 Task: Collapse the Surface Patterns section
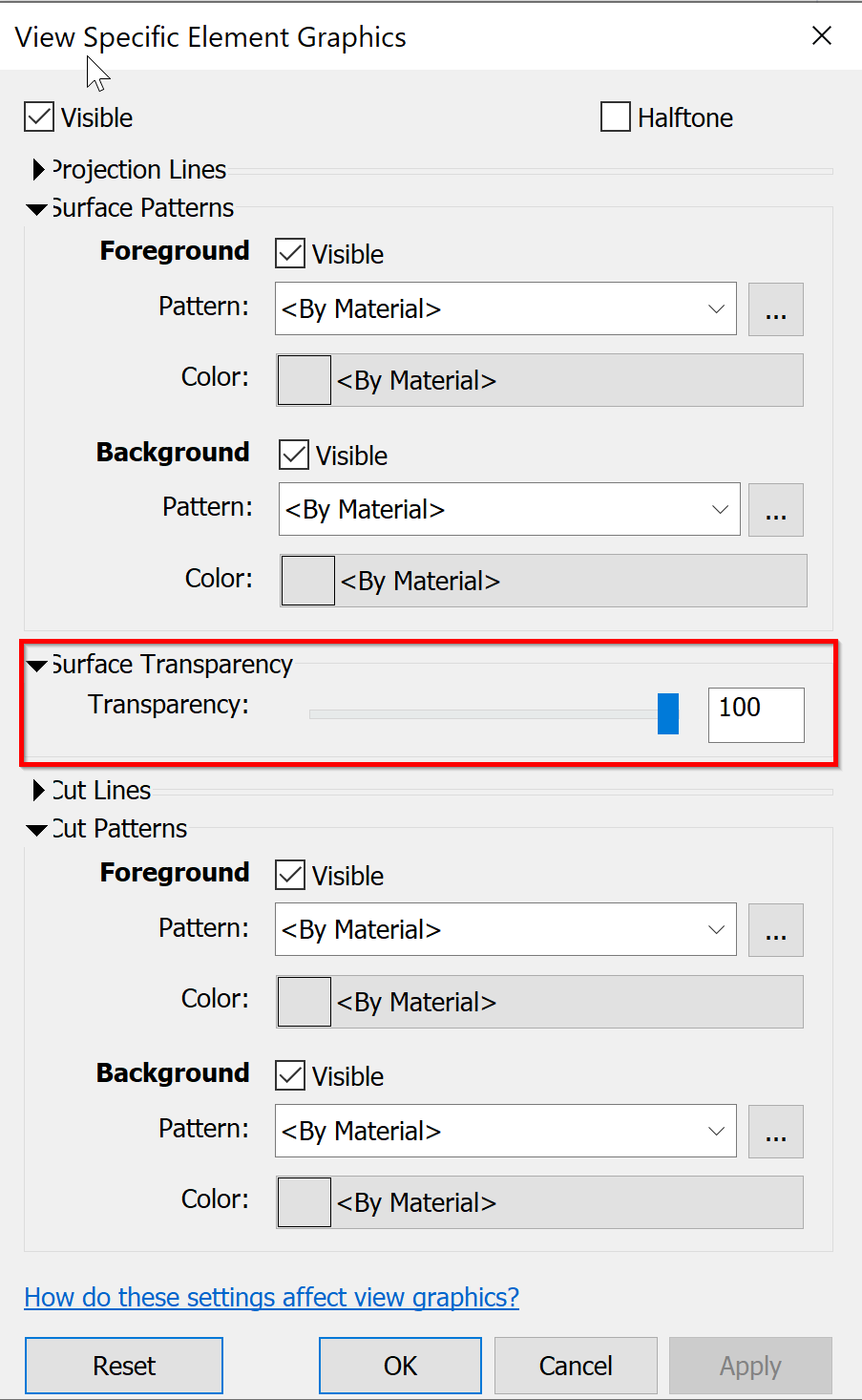tap(36, 208)
